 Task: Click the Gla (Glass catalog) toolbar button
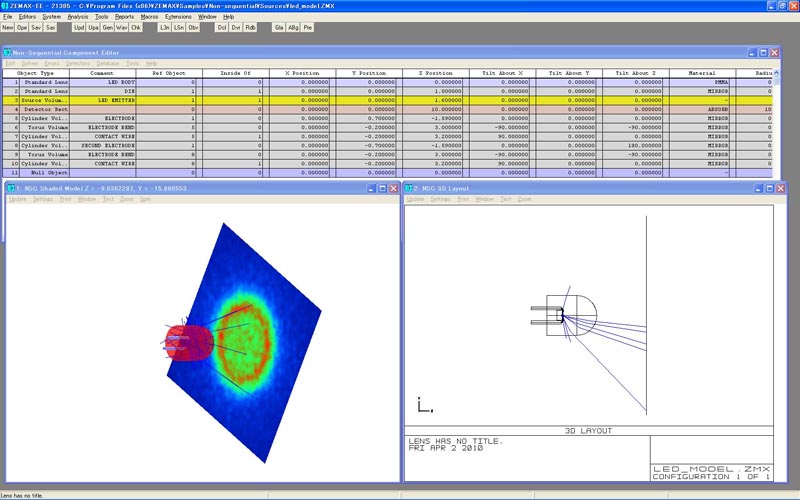279,28
